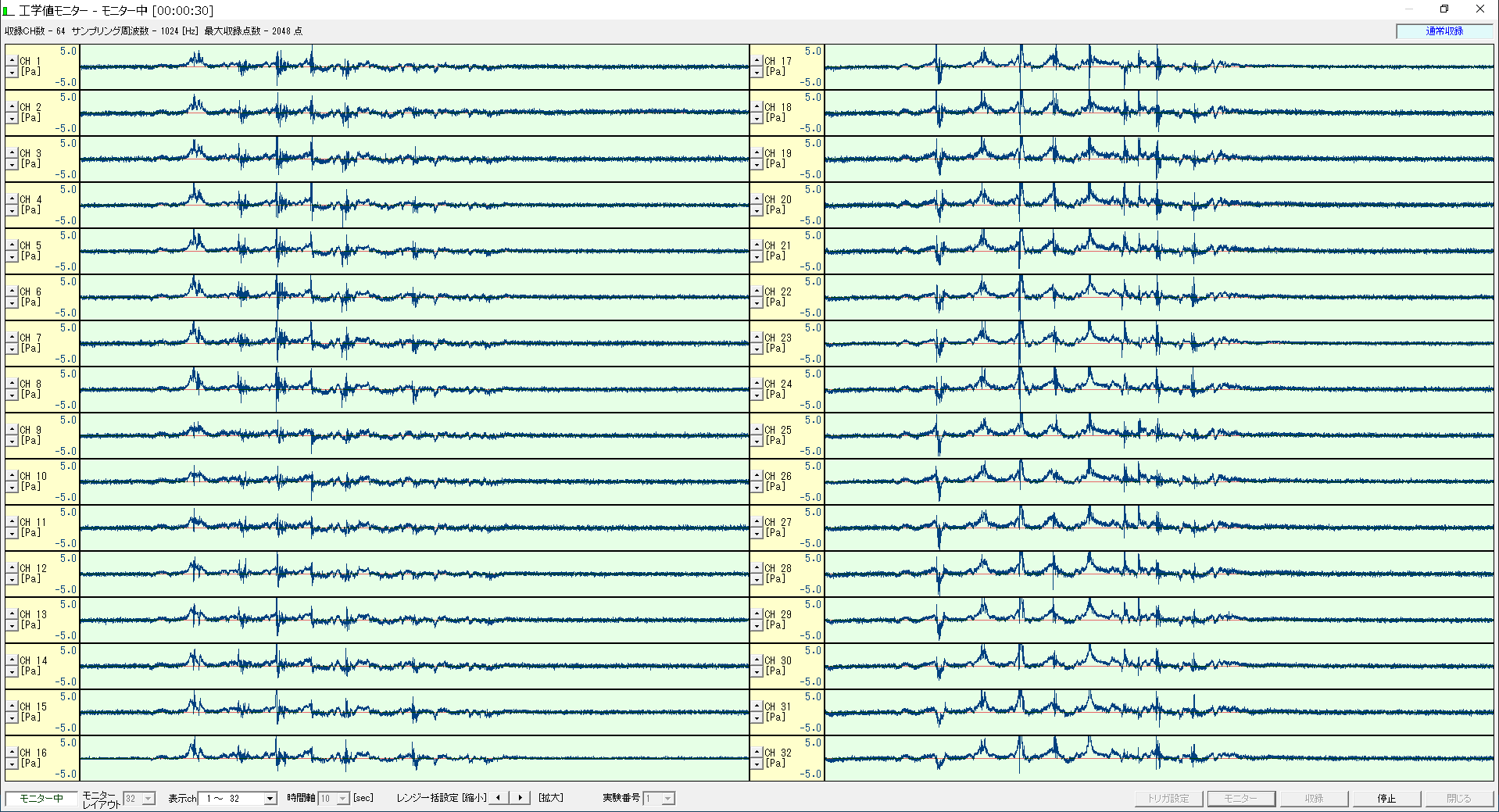Click the サンプリング周波数 - 1024 [Hz] text
Image resolution: width=1499 pixels, height=812 pixels.
(x=134, y=31)
